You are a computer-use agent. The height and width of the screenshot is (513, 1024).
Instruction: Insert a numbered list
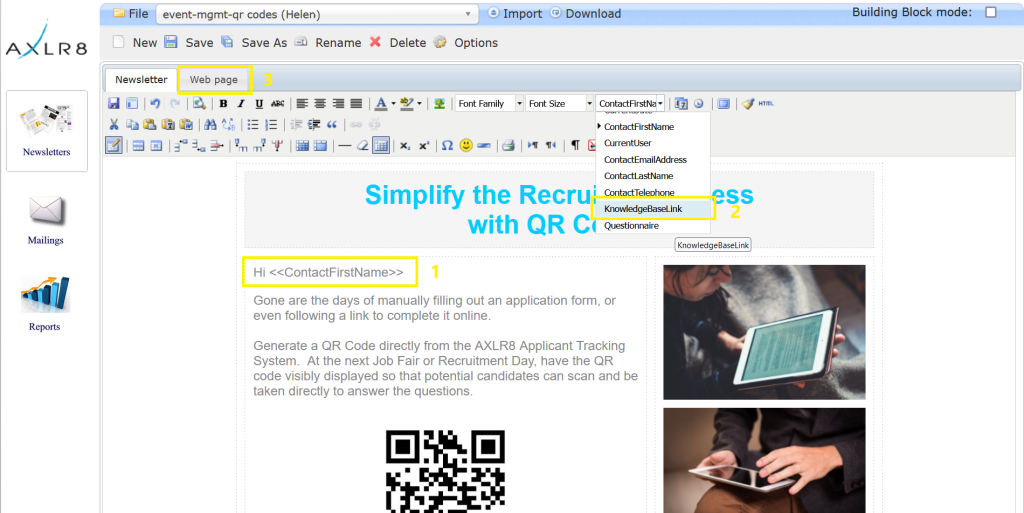point(271,124)
